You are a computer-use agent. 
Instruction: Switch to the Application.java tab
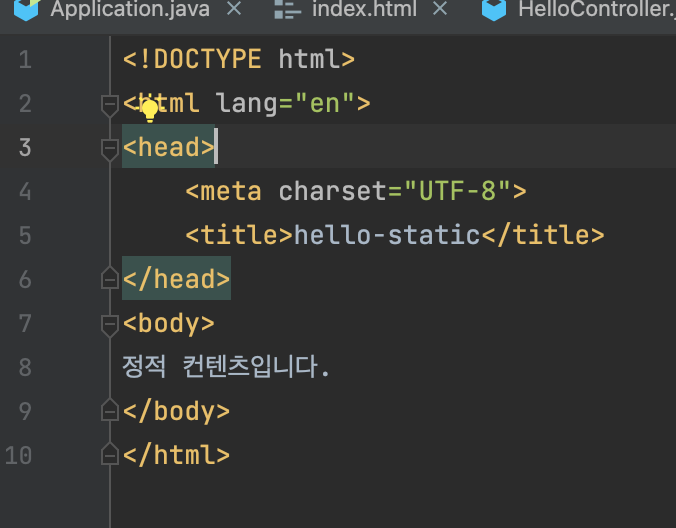tap(130, 9)
